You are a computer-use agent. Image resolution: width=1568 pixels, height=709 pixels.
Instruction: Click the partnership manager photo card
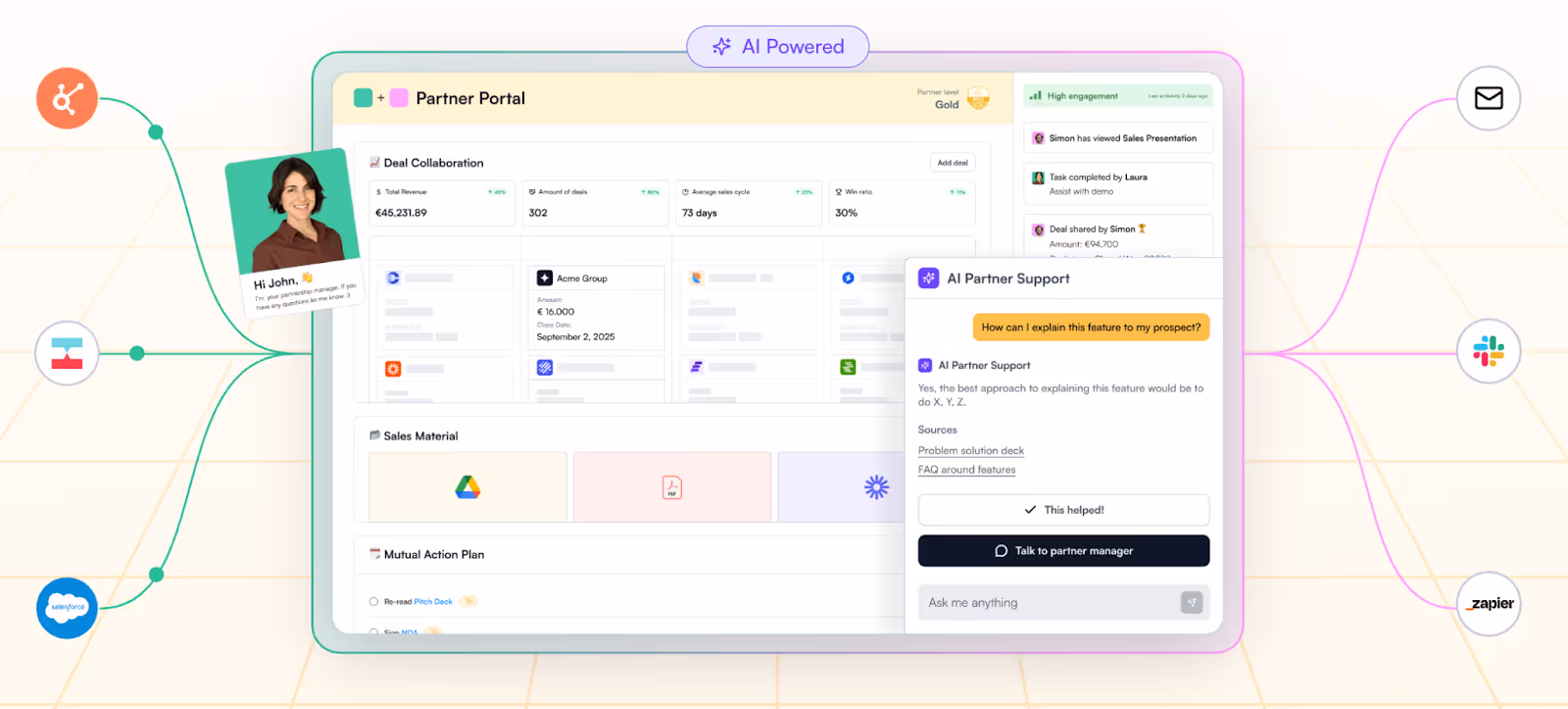click(294, 232)
